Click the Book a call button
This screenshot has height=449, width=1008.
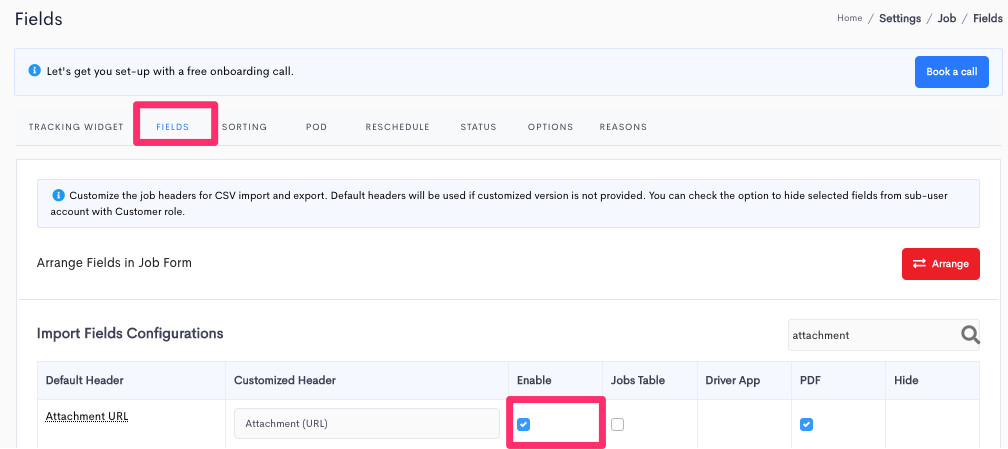pos(951,72)
